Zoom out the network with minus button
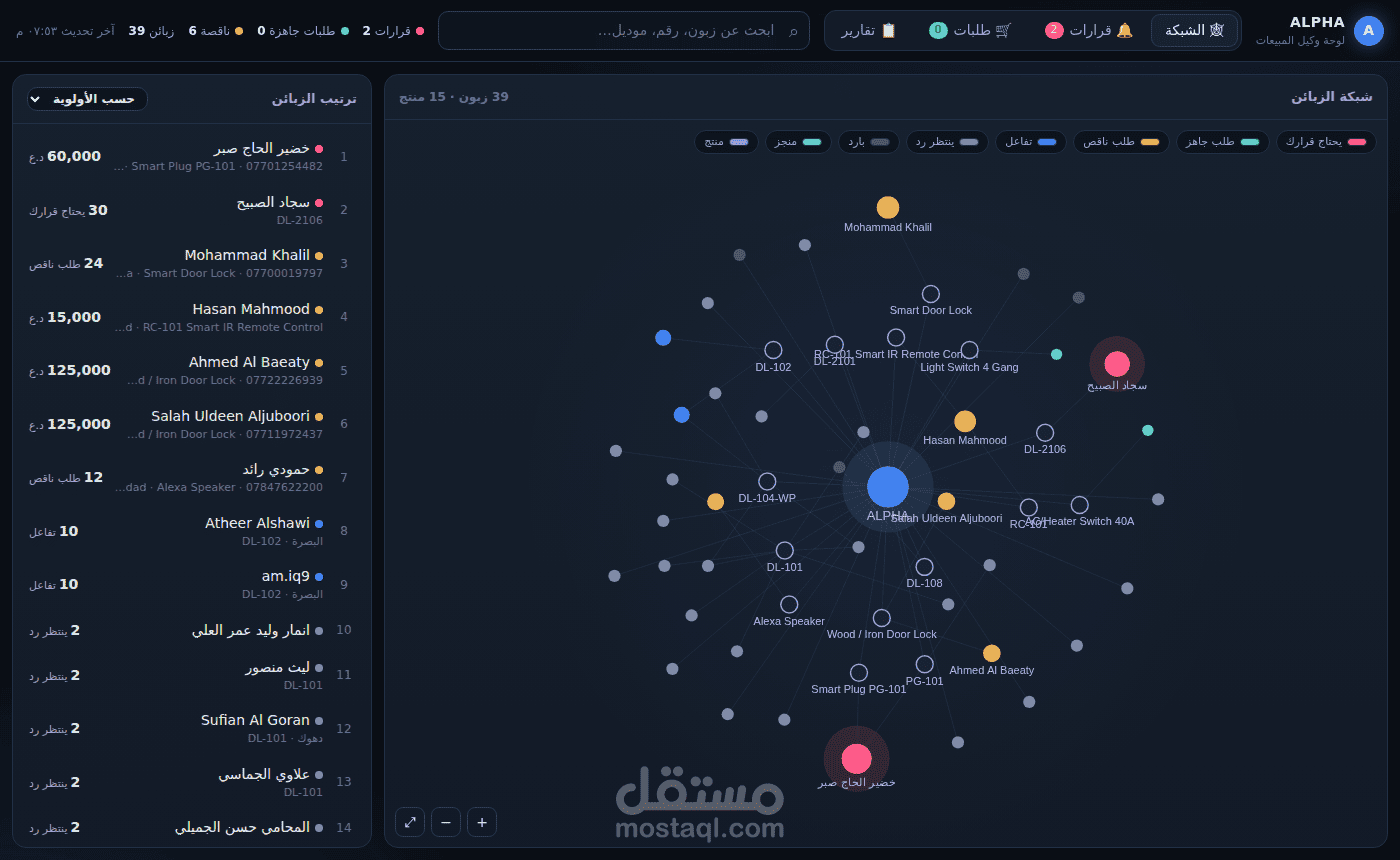Image resolution: width=1400 pixels, height=860 pixels. [446, 822]
